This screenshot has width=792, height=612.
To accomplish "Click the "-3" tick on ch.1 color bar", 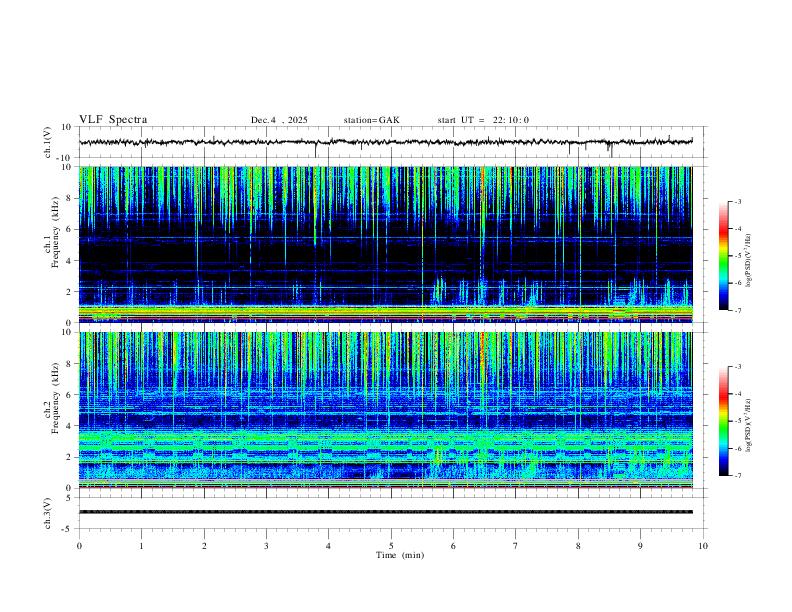I will pyautogui.click(x=738, y=201).
